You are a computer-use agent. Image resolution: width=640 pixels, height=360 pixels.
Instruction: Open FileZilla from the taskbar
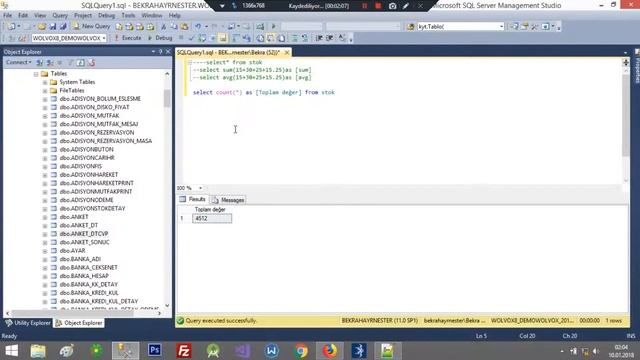tap(184, 351)
